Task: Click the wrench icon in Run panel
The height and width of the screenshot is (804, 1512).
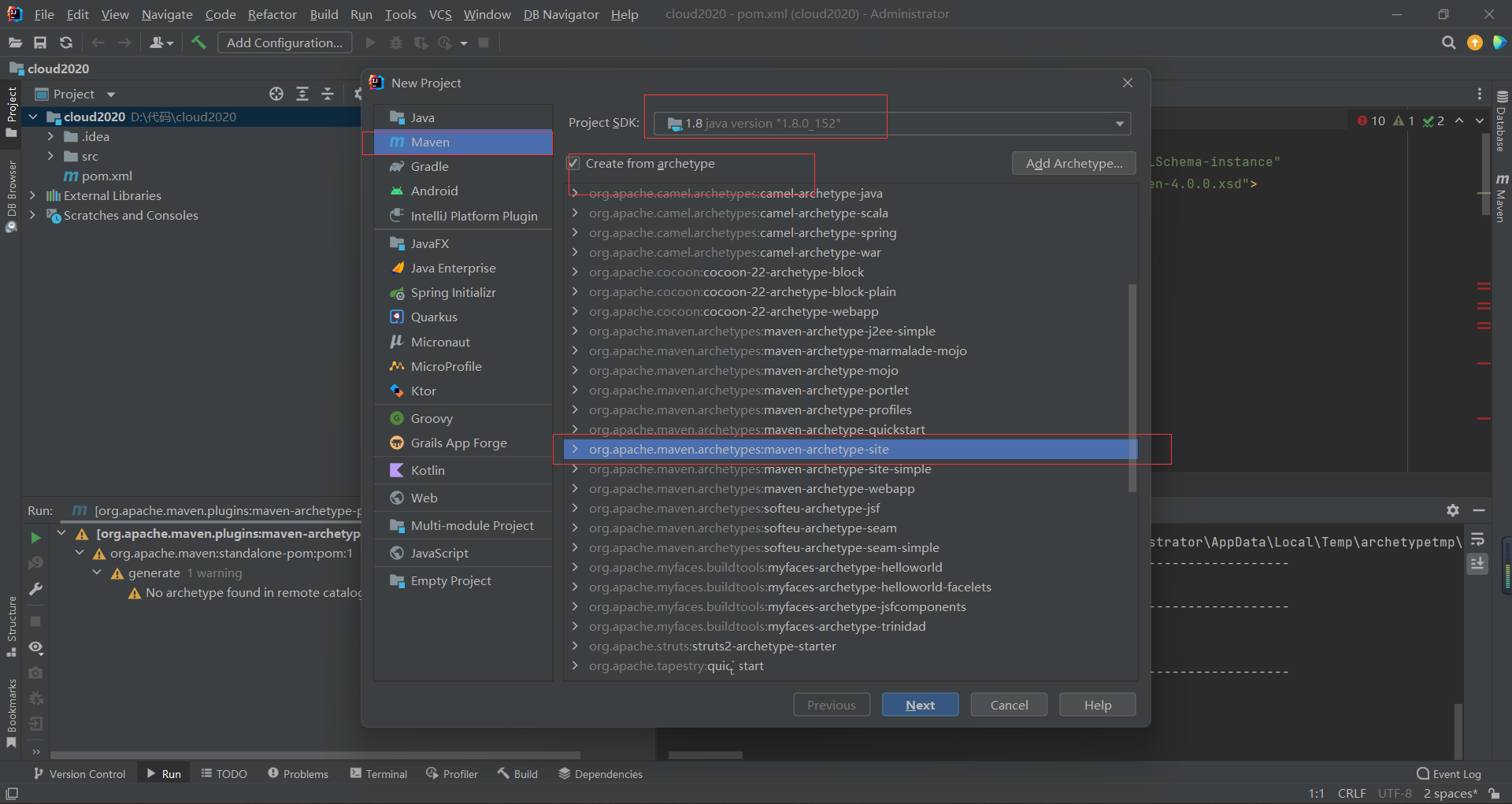Action: pyautogui.click(x=35, y=589)
